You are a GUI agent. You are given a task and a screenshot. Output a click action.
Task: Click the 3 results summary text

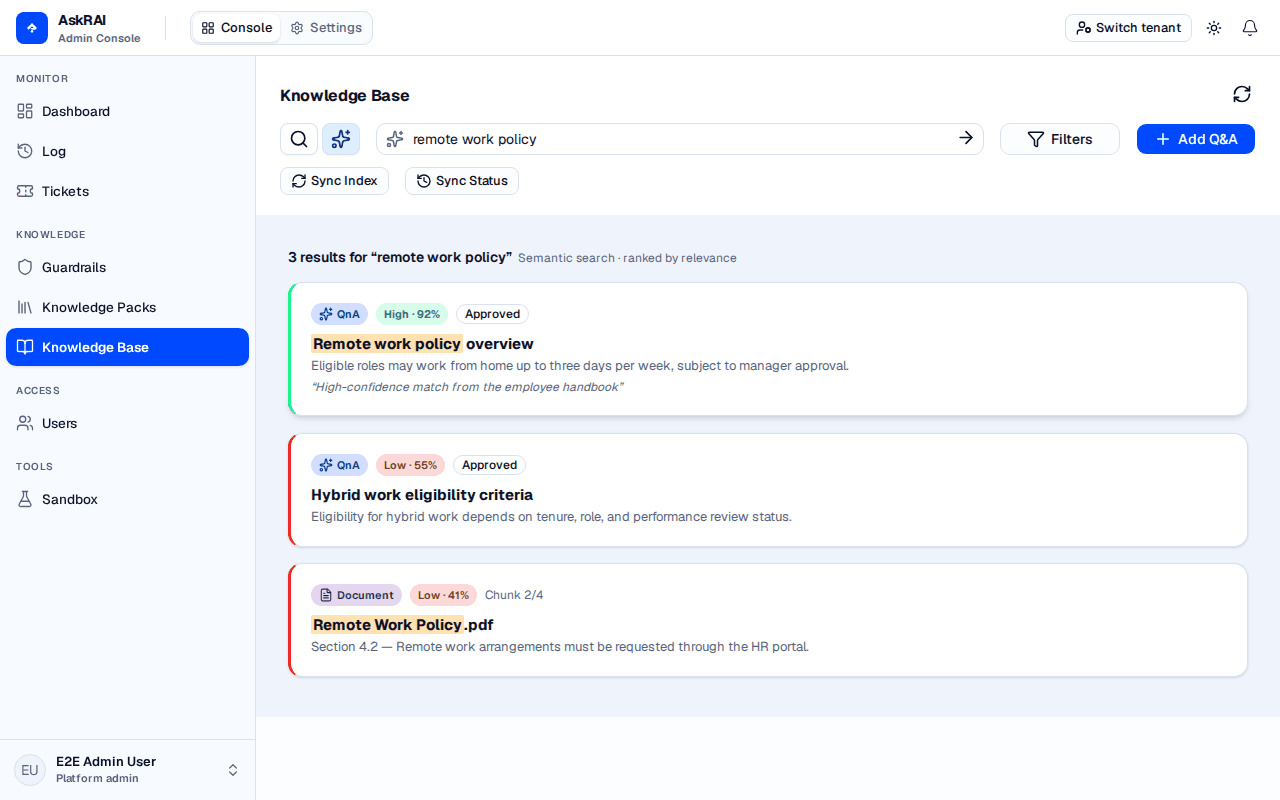coord(400,257)
